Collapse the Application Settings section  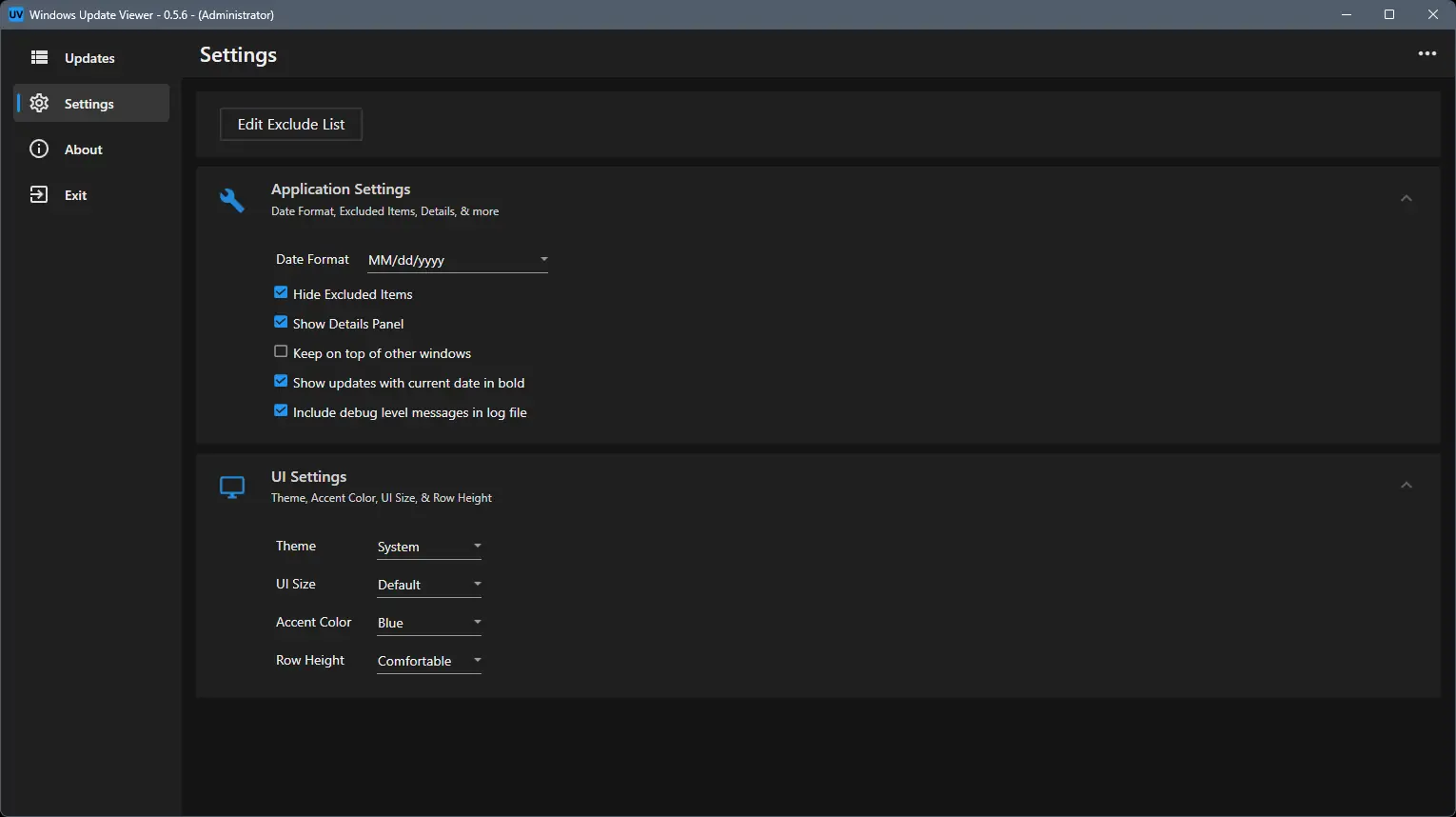(1406, 199)
